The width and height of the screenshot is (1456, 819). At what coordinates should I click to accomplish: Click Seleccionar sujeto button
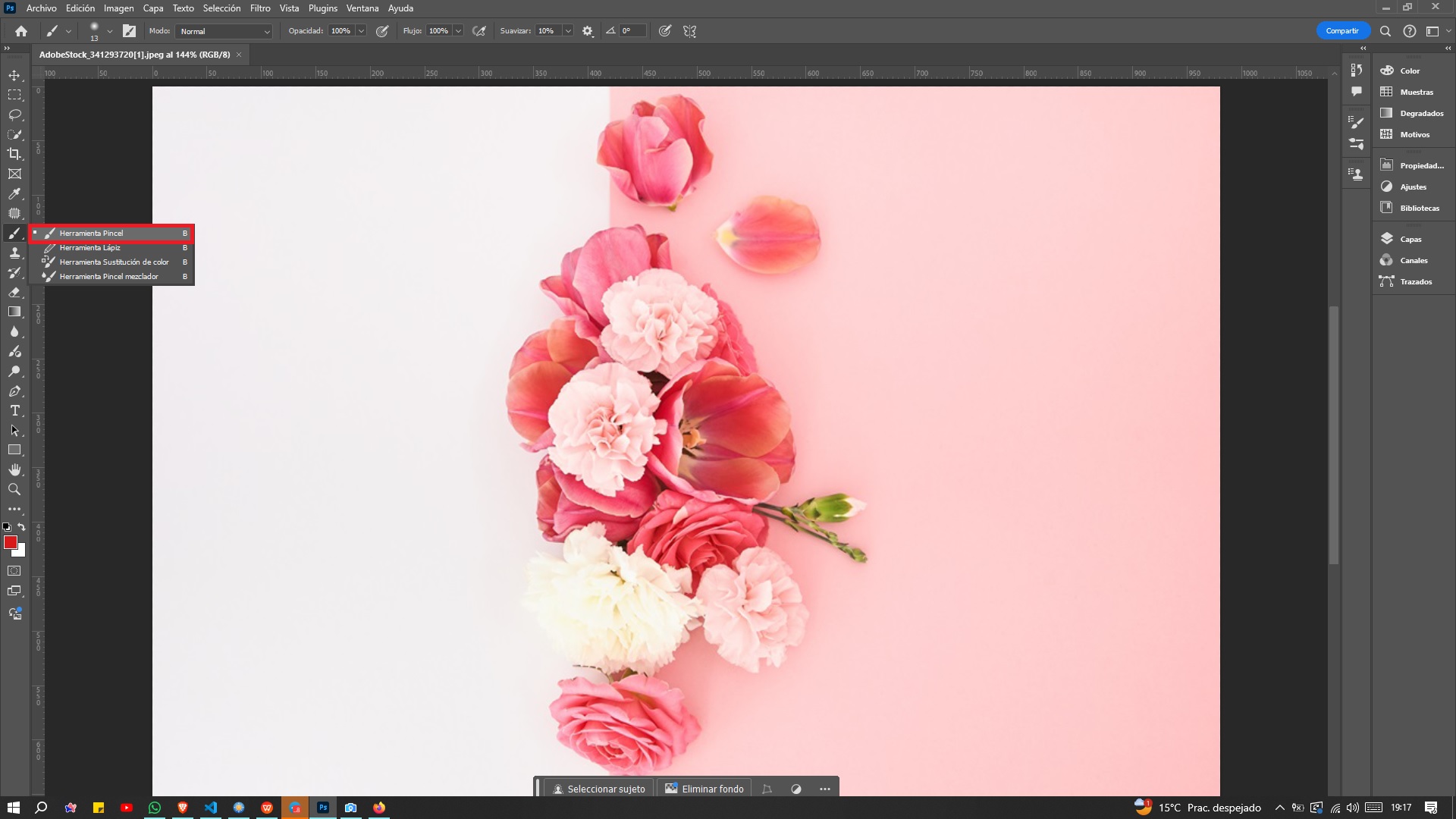coord(598,789)
